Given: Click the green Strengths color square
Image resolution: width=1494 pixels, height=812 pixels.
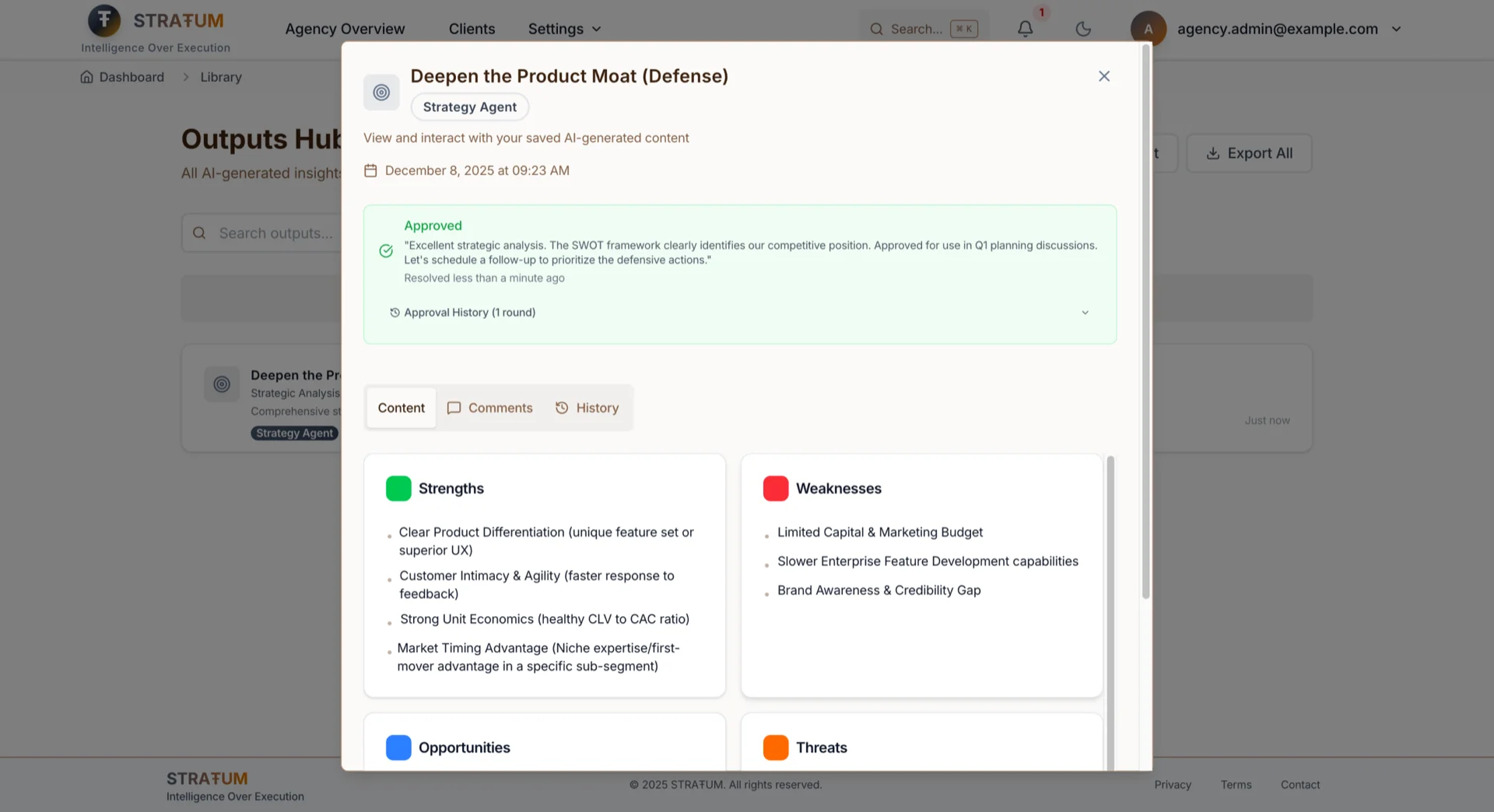Looking at the screenshot, I should pos(398,488).
